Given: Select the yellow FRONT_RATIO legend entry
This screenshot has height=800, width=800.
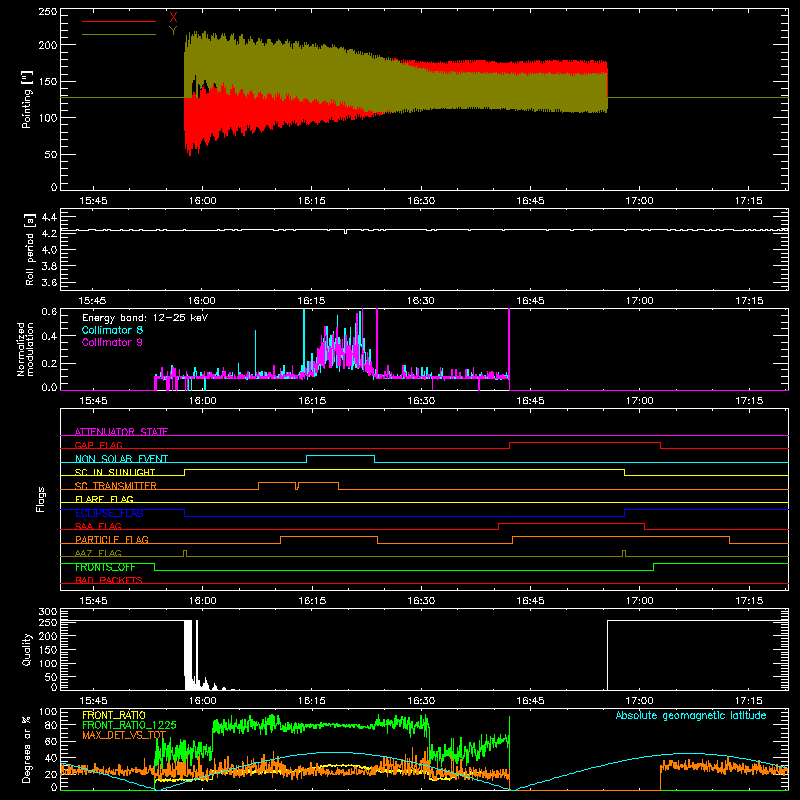Looking at the screenshot, I should click(114, 715).
